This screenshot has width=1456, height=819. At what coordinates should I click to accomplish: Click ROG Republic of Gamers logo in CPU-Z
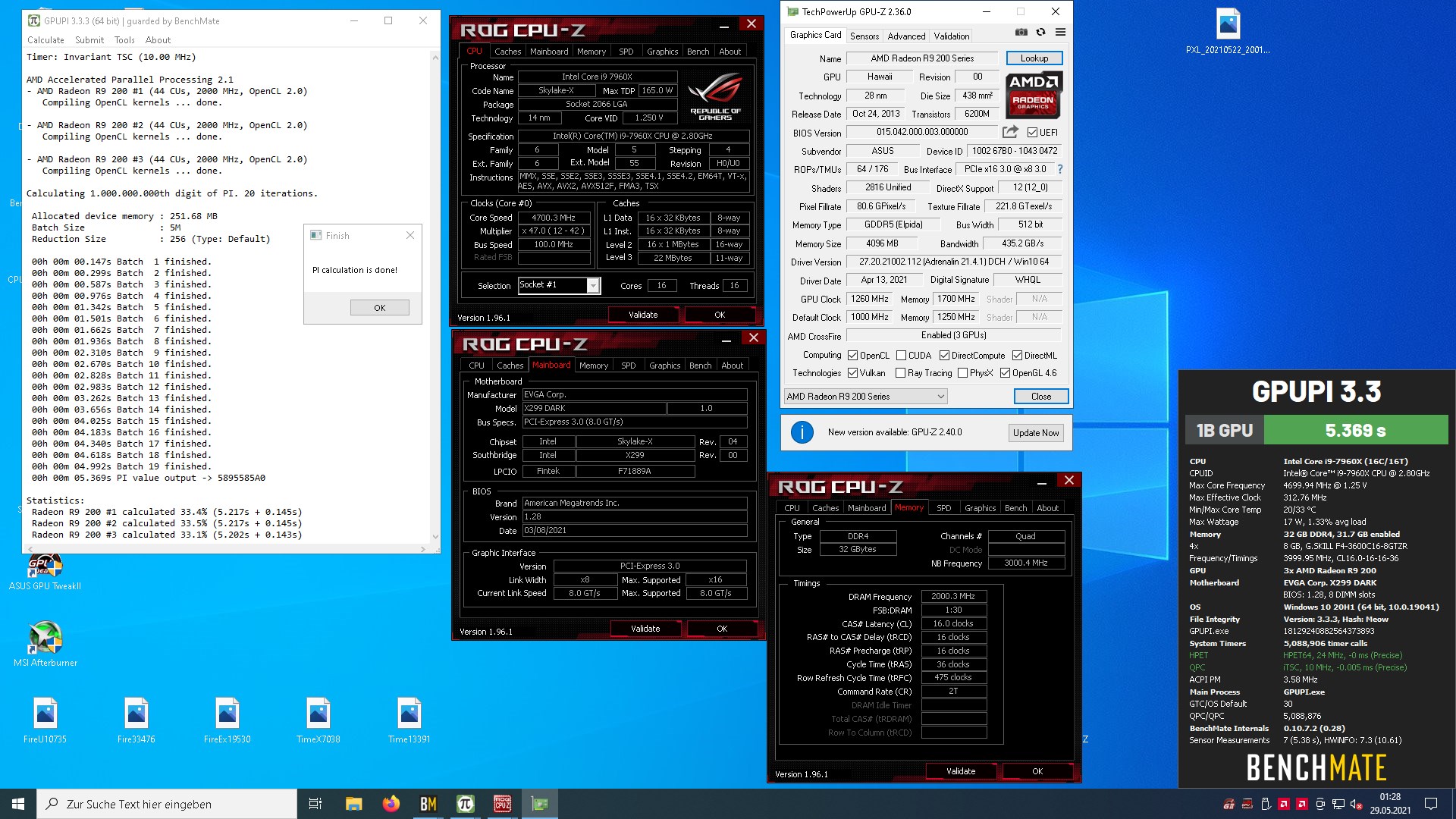[715, 96]
